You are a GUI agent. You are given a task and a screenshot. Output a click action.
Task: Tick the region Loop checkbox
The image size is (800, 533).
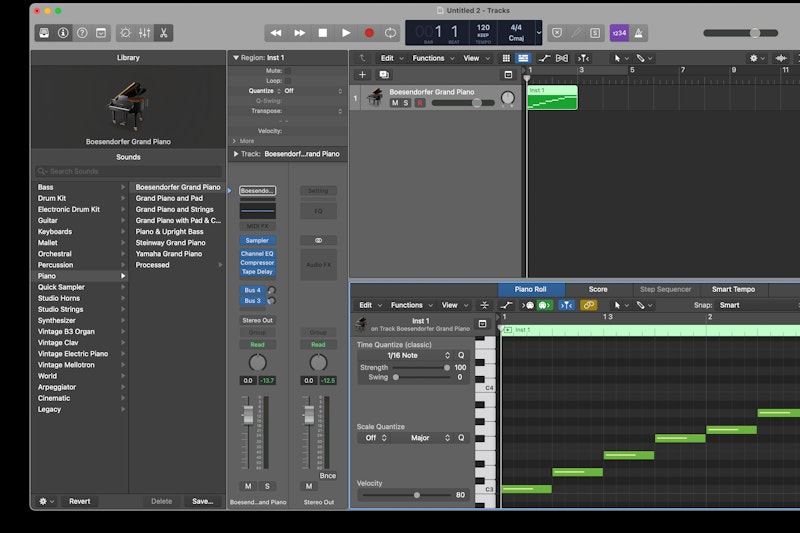tap(288, 80)
